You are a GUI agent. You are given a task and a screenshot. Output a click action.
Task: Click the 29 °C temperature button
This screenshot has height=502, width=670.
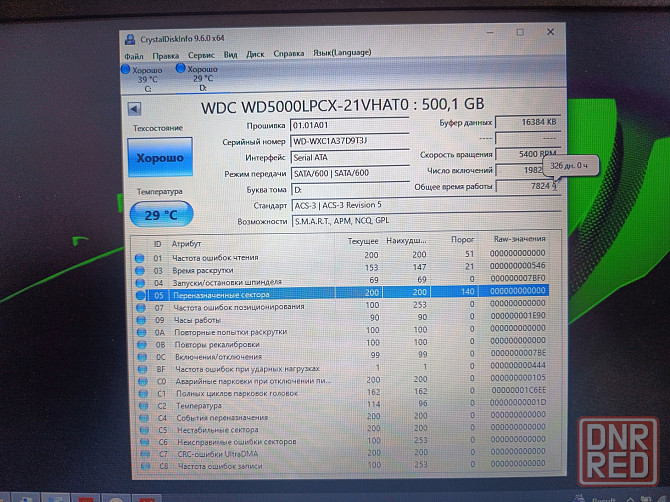tap(158, 215)
